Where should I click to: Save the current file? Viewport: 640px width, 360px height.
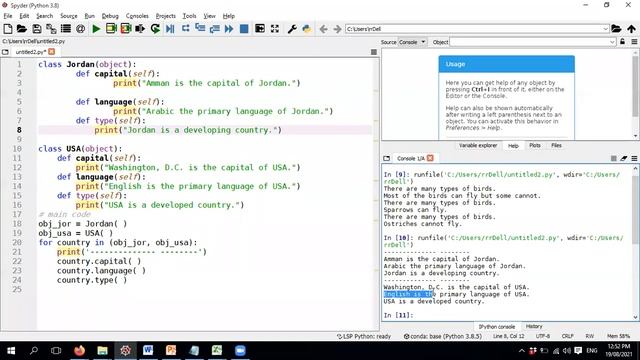(37, 29)
